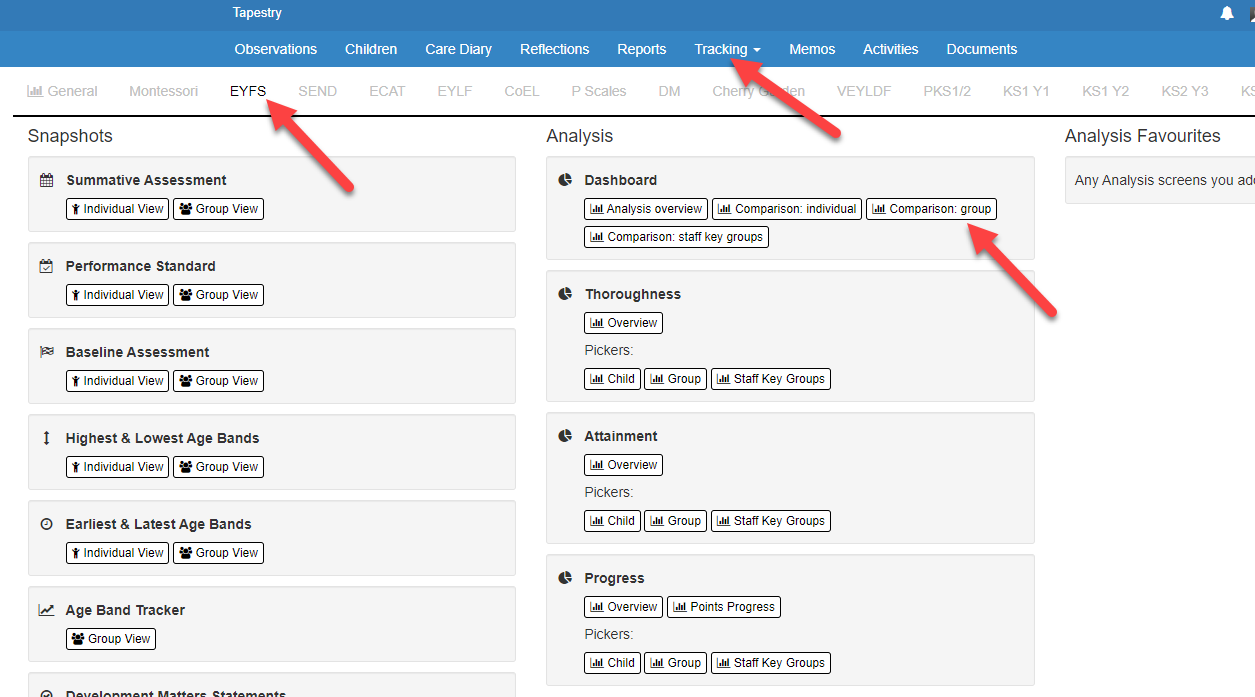The height and width of the screenshot is (697, 1255).
Task: Open the Tracking dropdown menu
Action: click(x=727, y=49)
